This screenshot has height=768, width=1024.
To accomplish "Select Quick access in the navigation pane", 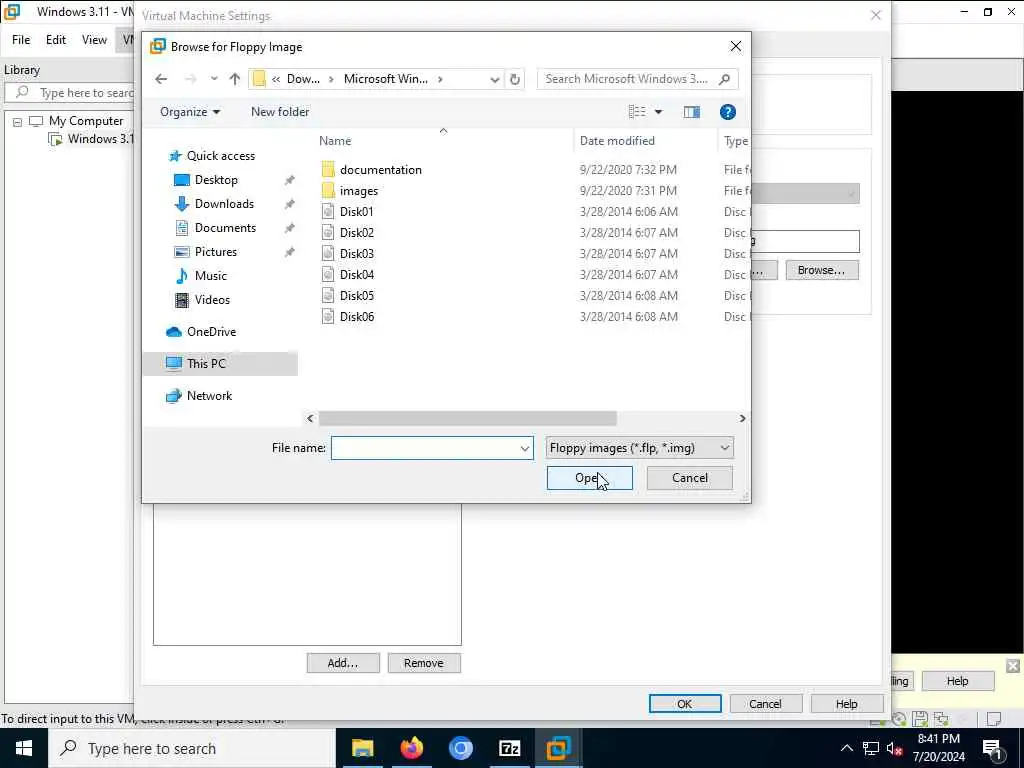I will pyautogui.click(x=221, y=155).
